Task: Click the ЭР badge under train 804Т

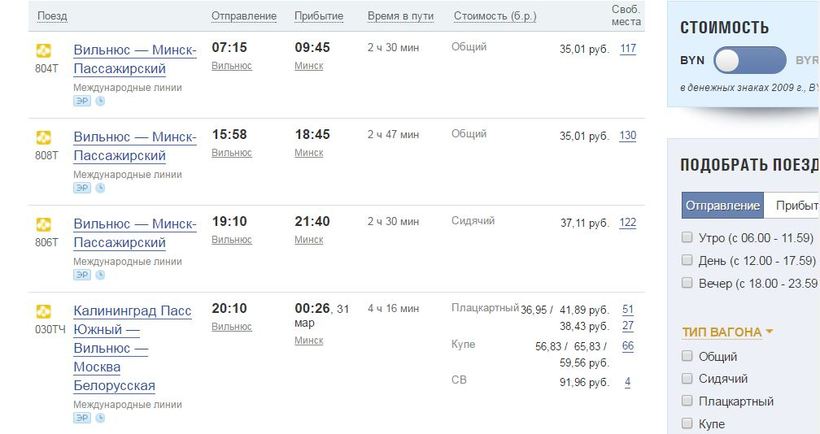Action: [82, 101]
